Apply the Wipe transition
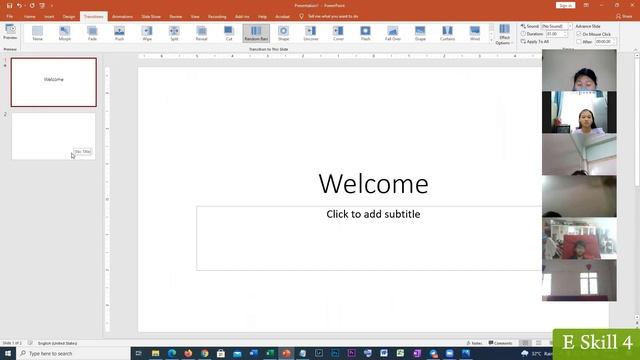640x360 pixels. 147,33
